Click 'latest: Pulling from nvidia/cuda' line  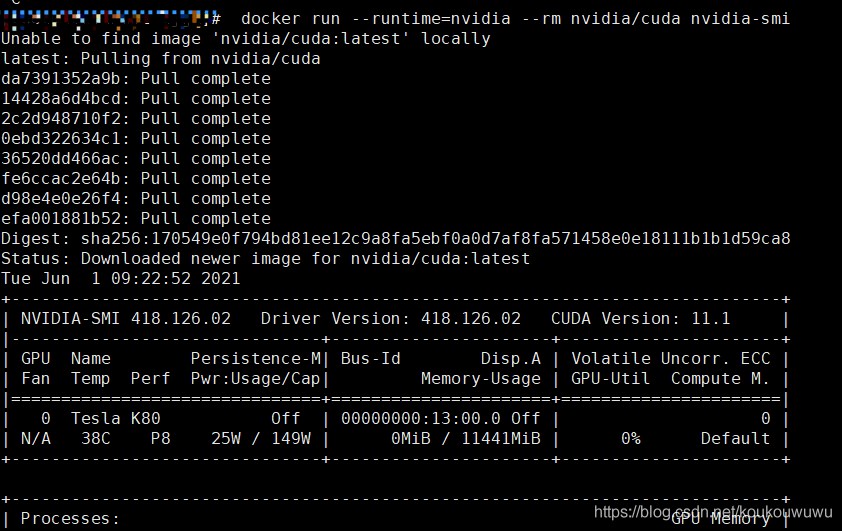click(161, 59)
